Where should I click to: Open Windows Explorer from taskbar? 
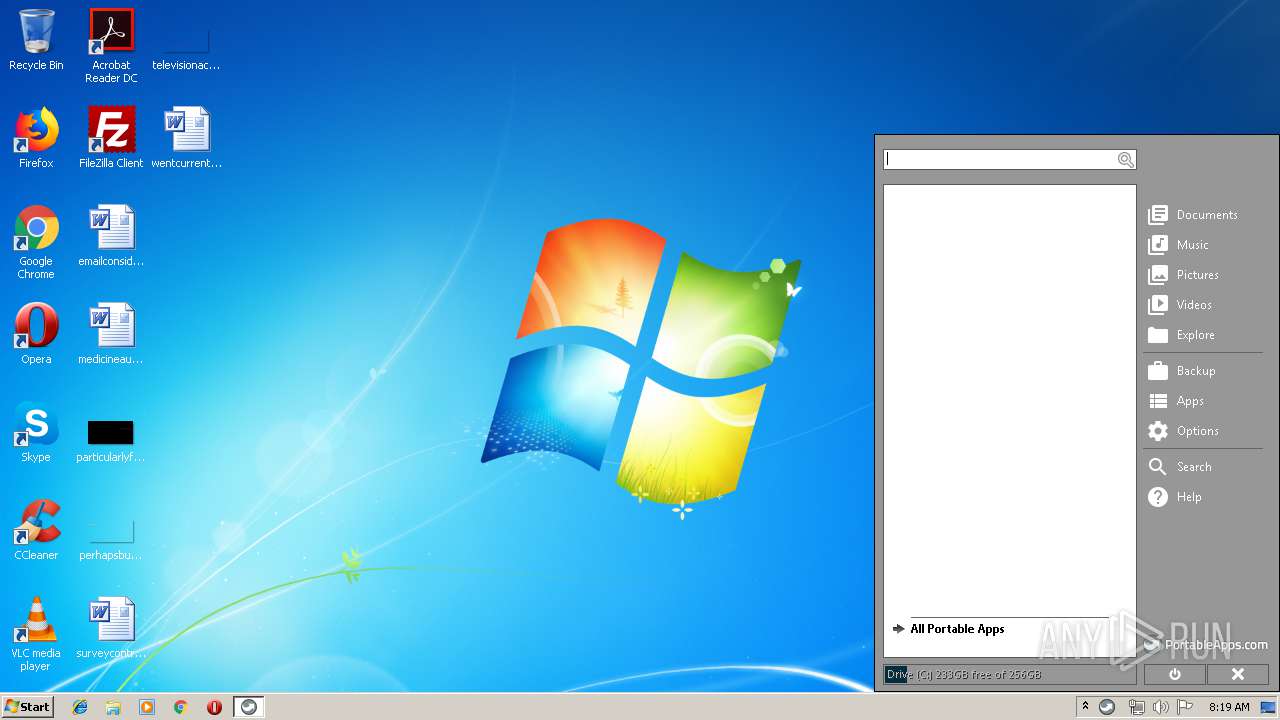click(x=113, y=707)
